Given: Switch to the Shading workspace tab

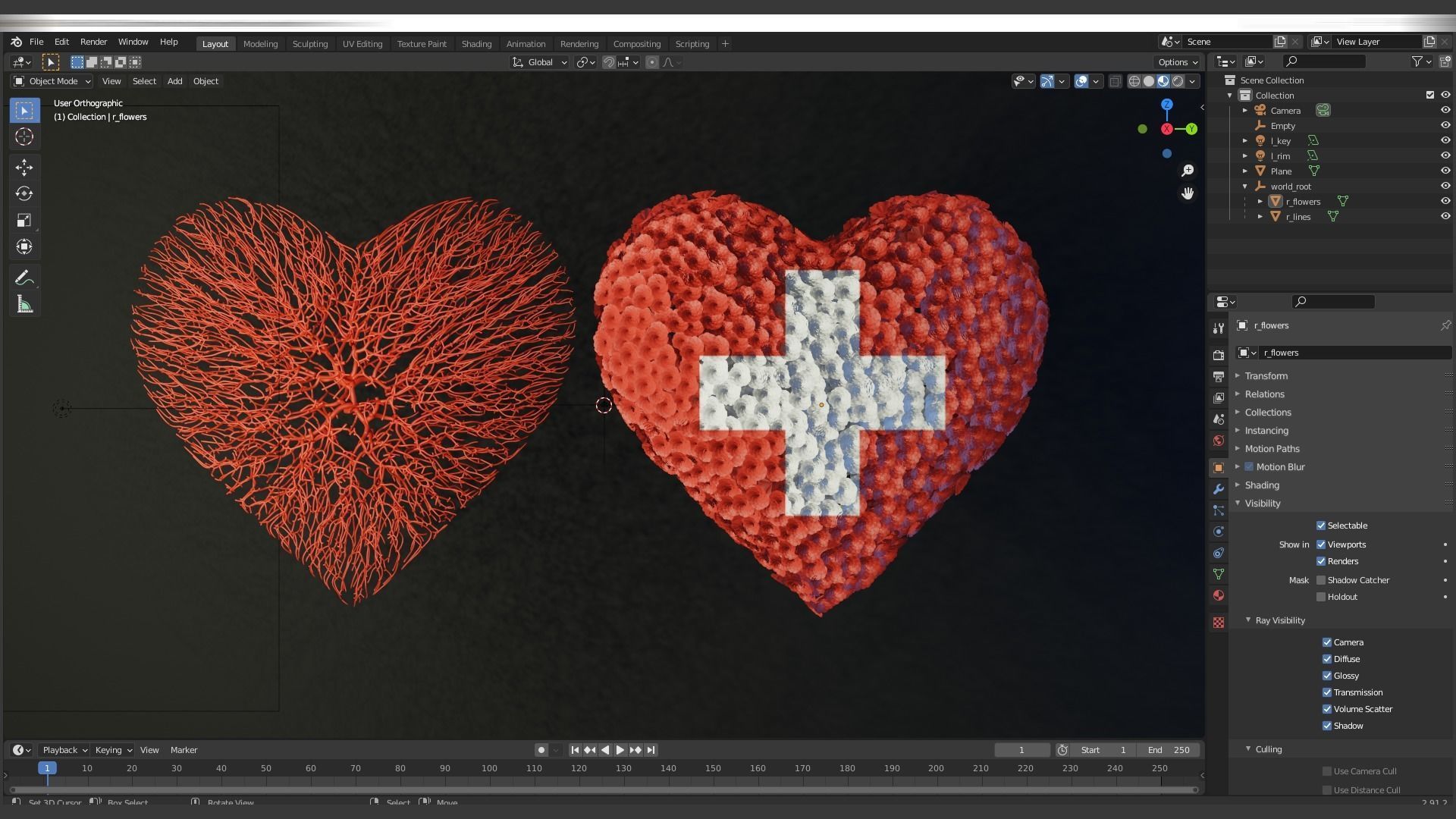Looking at the screenshot, I should [x=476, y=44].
